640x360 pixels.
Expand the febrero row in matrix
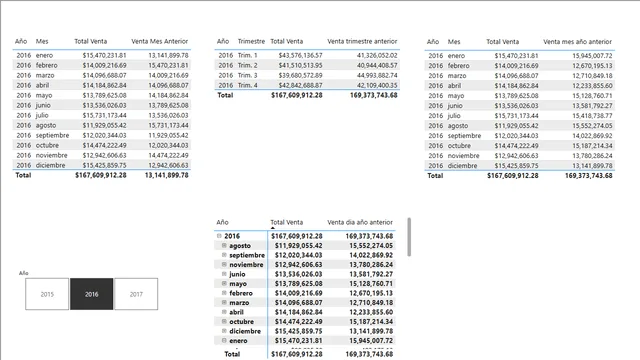coord(224,293)
